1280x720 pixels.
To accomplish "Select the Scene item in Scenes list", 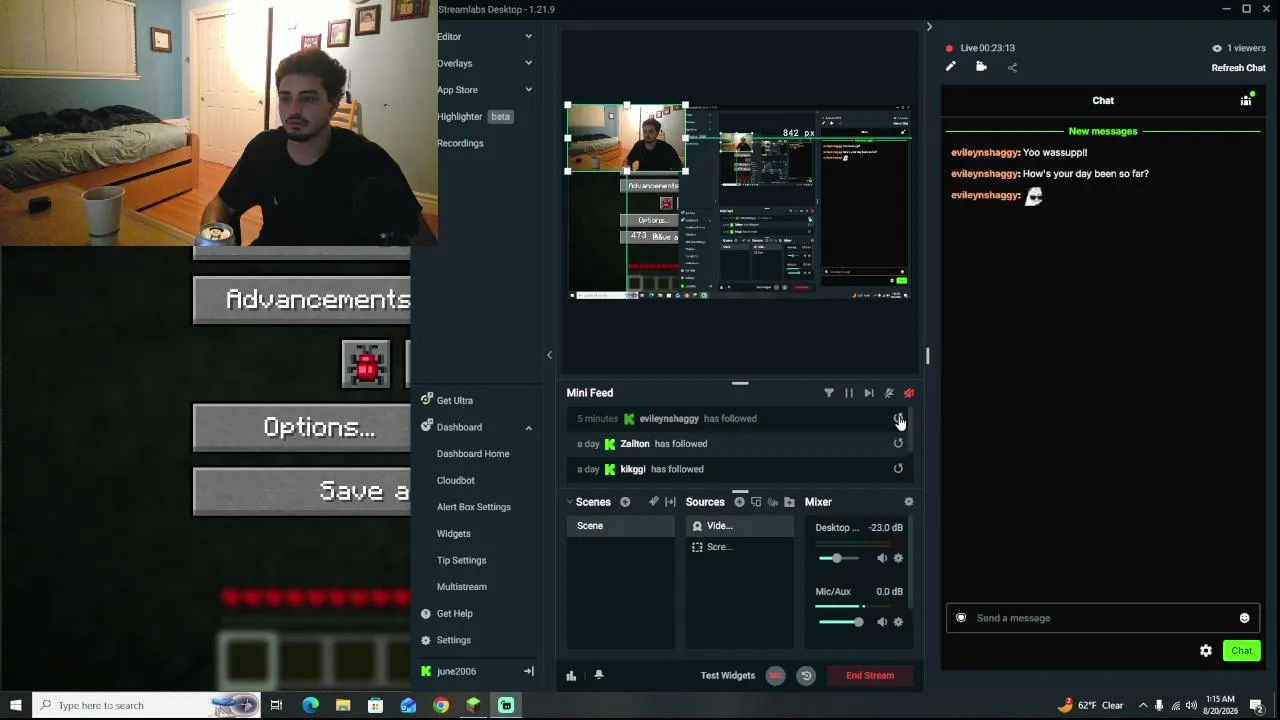I will [x=621, y=526].
